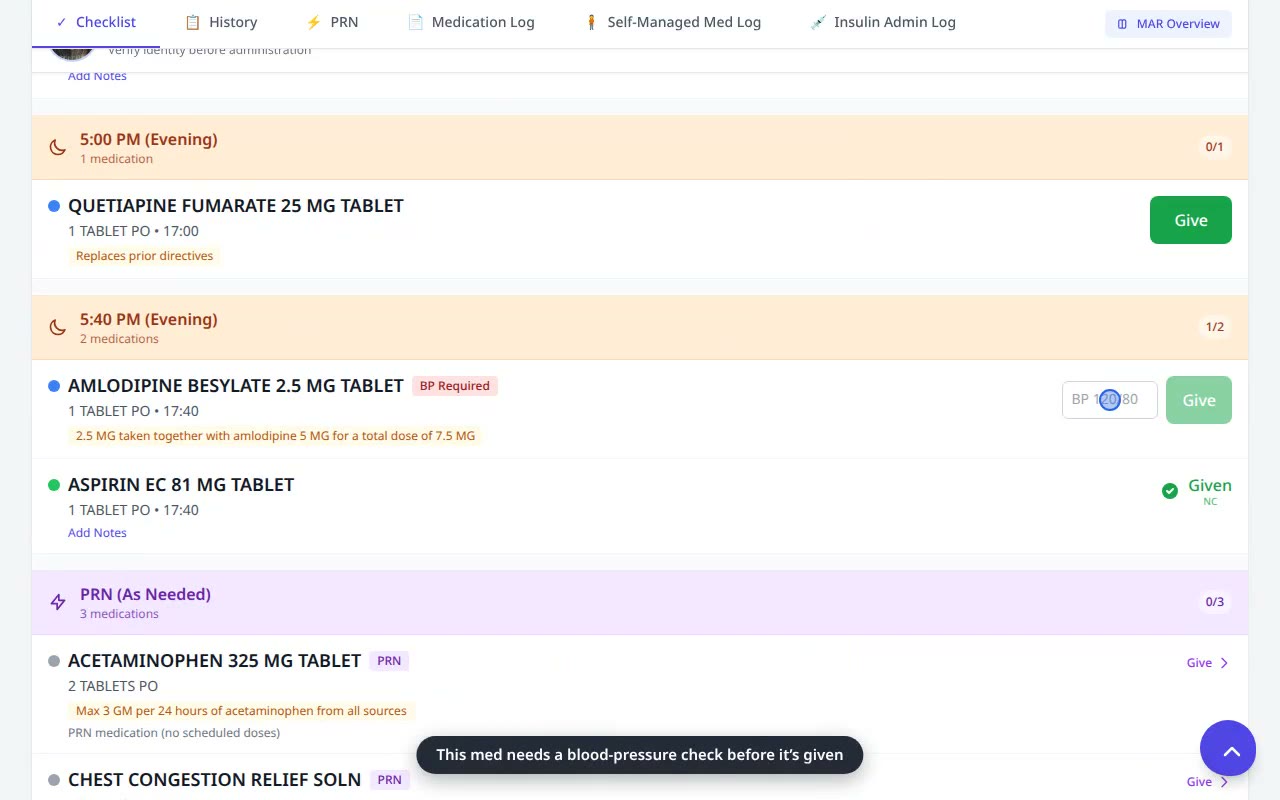This screenshot has height=800, width=1280.
Task: Click Give for Amlodipine Besylate
Action: pos(1199,400)
